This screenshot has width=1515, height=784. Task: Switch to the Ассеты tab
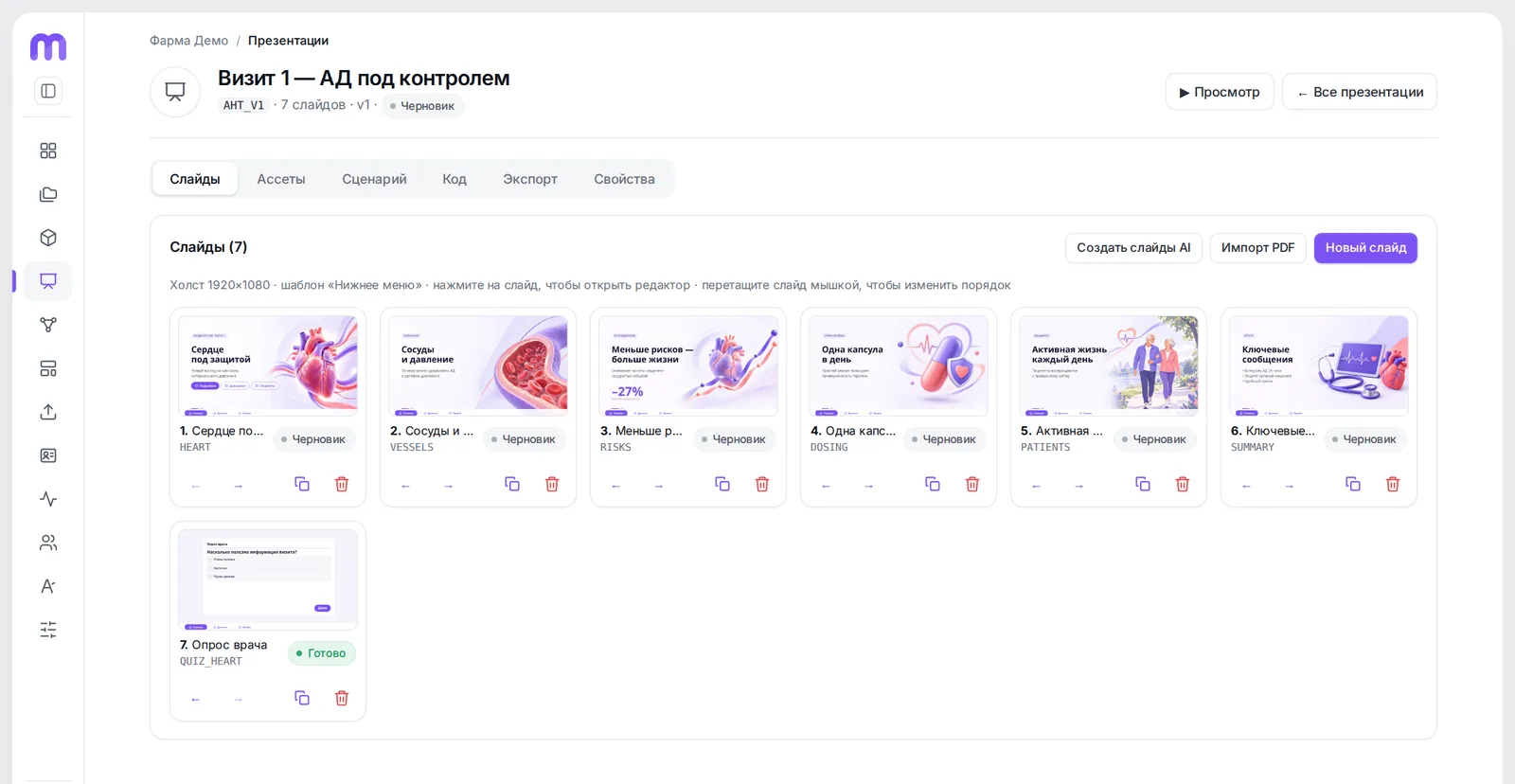pos(281,179)
